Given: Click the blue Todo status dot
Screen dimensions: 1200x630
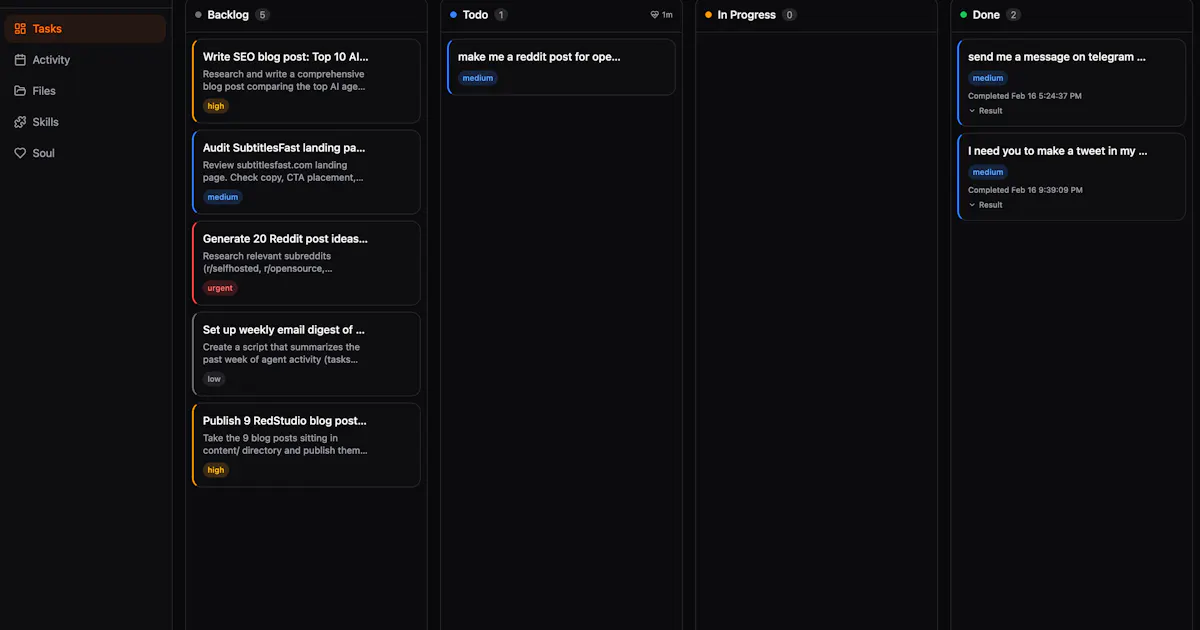Looking at the screenshot, I should point(454,15).
